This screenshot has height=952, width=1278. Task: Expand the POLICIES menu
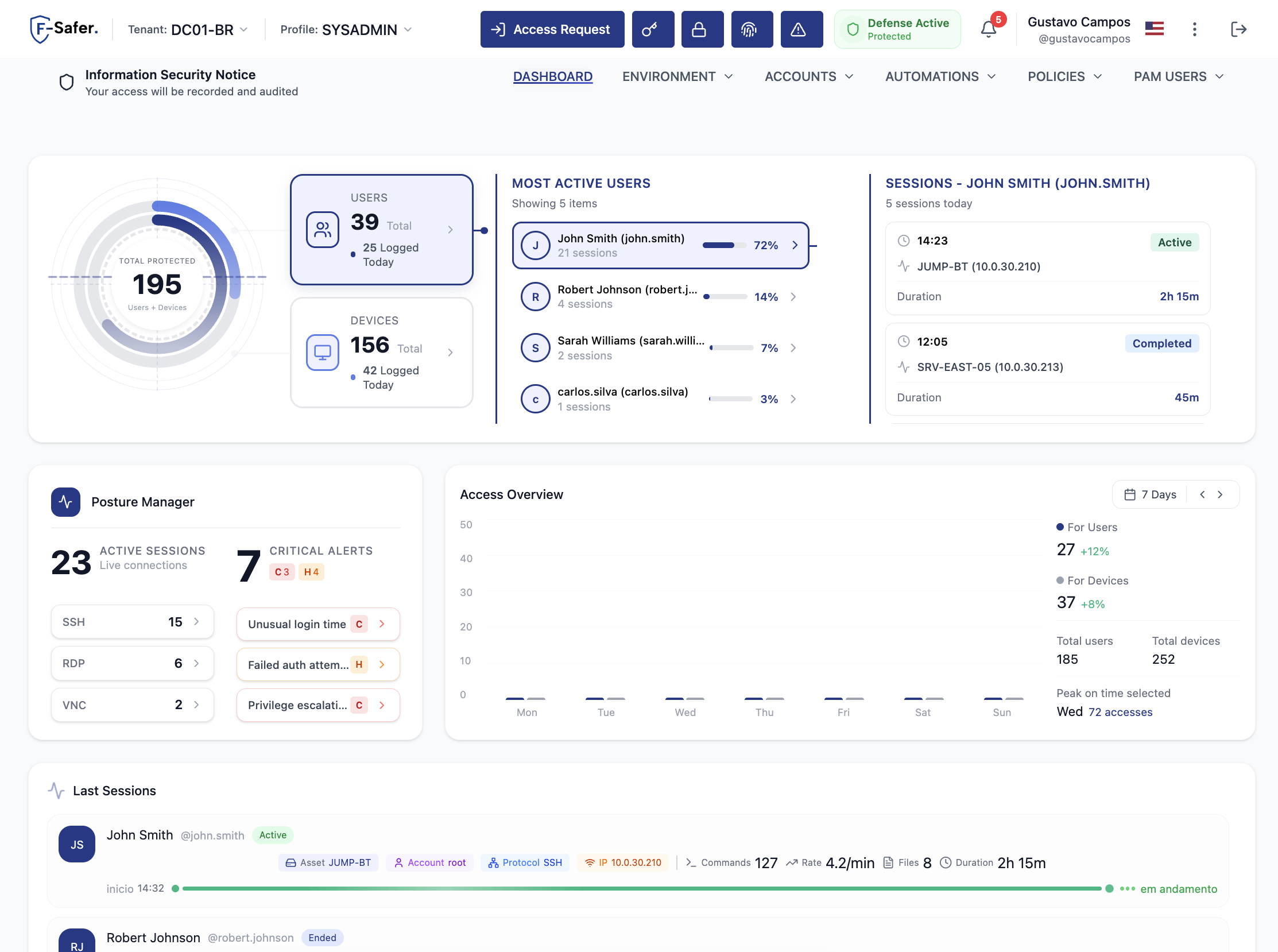[x=1064, y=76]
